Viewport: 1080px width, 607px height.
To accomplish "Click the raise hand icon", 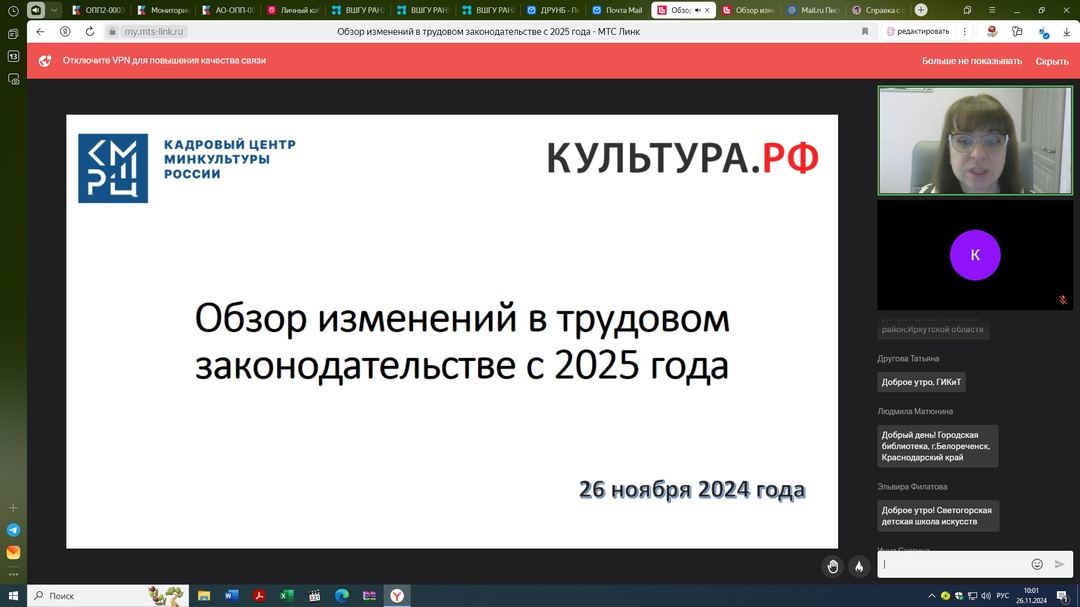I will click(833, 566).
